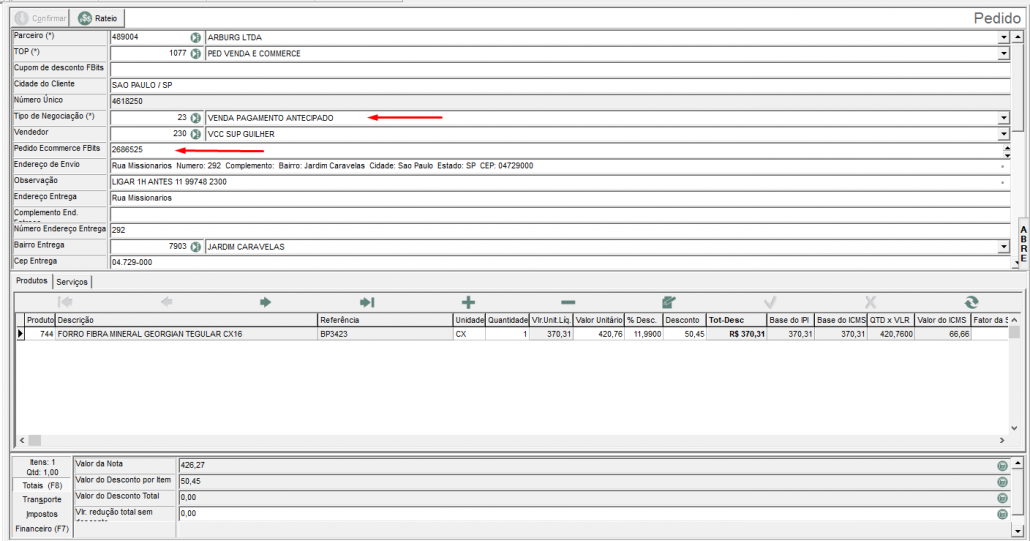The image size is (1030, 541).
Task: Click the Rateio button
Action: 100,18
